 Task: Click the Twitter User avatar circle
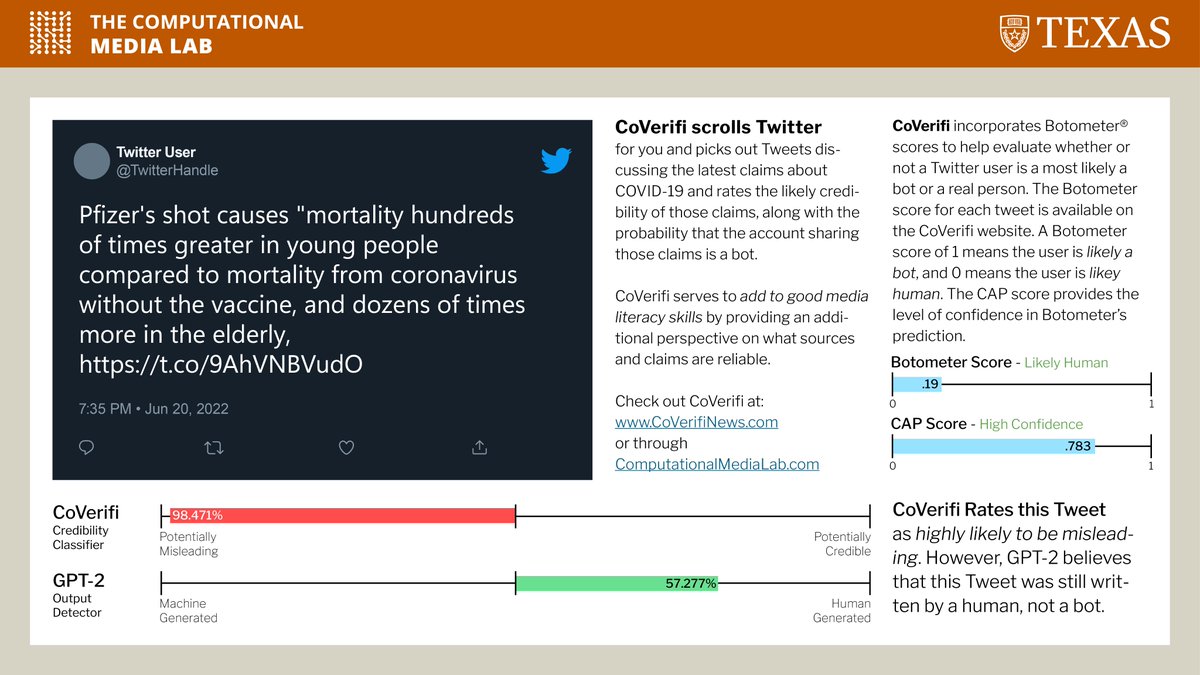(91, 161)
